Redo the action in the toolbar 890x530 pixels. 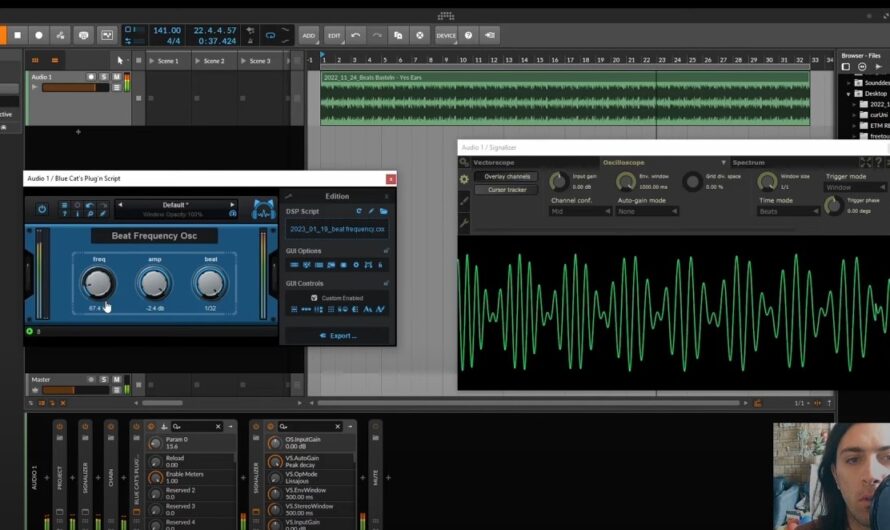[x=377, y=35]
